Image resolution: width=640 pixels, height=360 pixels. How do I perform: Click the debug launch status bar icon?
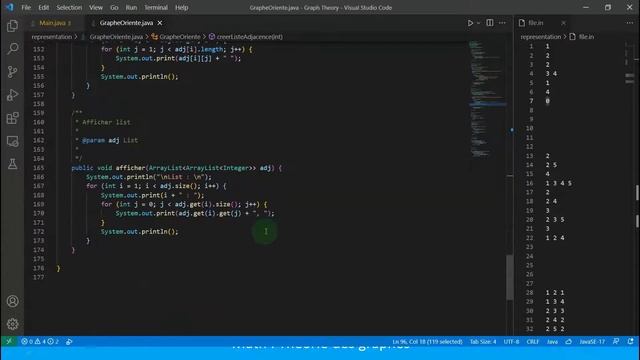tap(69, 341)
